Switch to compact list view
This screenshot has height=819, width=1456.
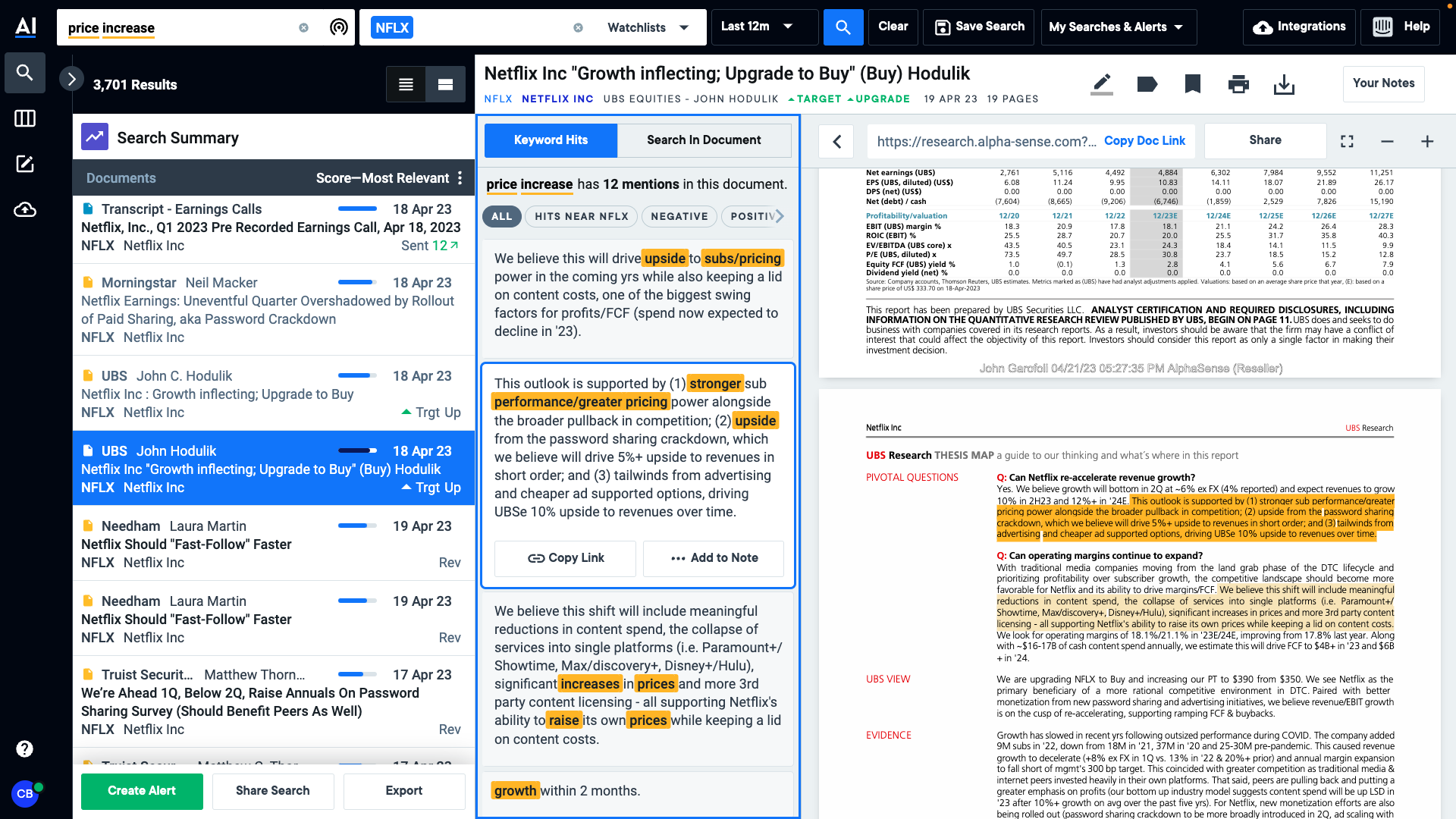406,84
